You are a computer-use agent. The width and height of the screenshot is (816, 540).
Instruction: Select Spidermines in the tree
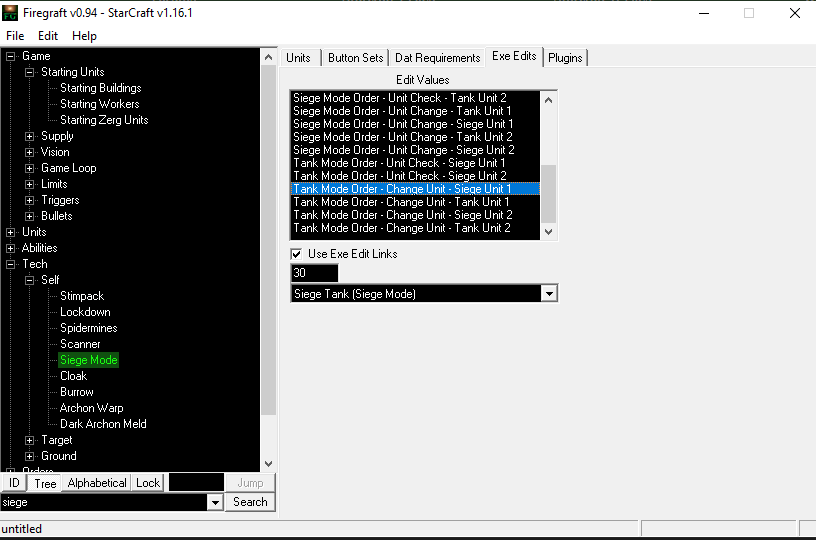click(x=88, y=328)
